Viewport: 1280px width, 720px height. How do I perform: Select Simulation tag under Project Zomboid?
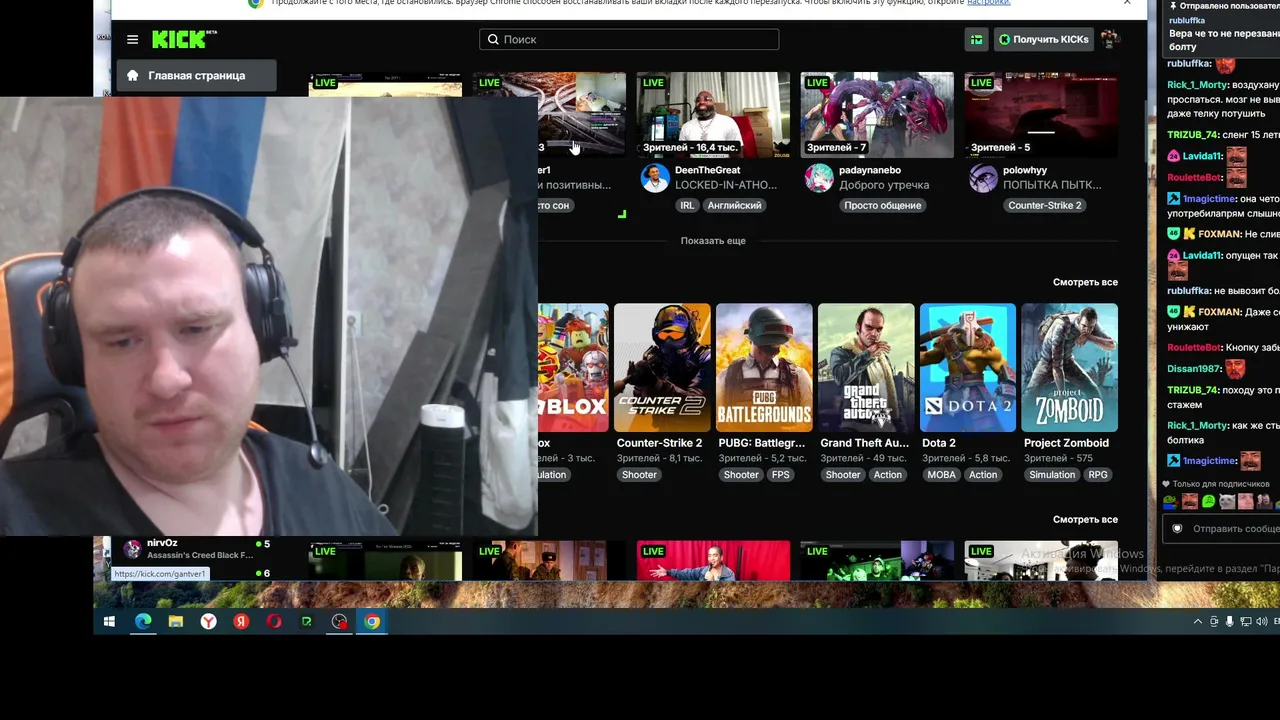[1052, 475]
